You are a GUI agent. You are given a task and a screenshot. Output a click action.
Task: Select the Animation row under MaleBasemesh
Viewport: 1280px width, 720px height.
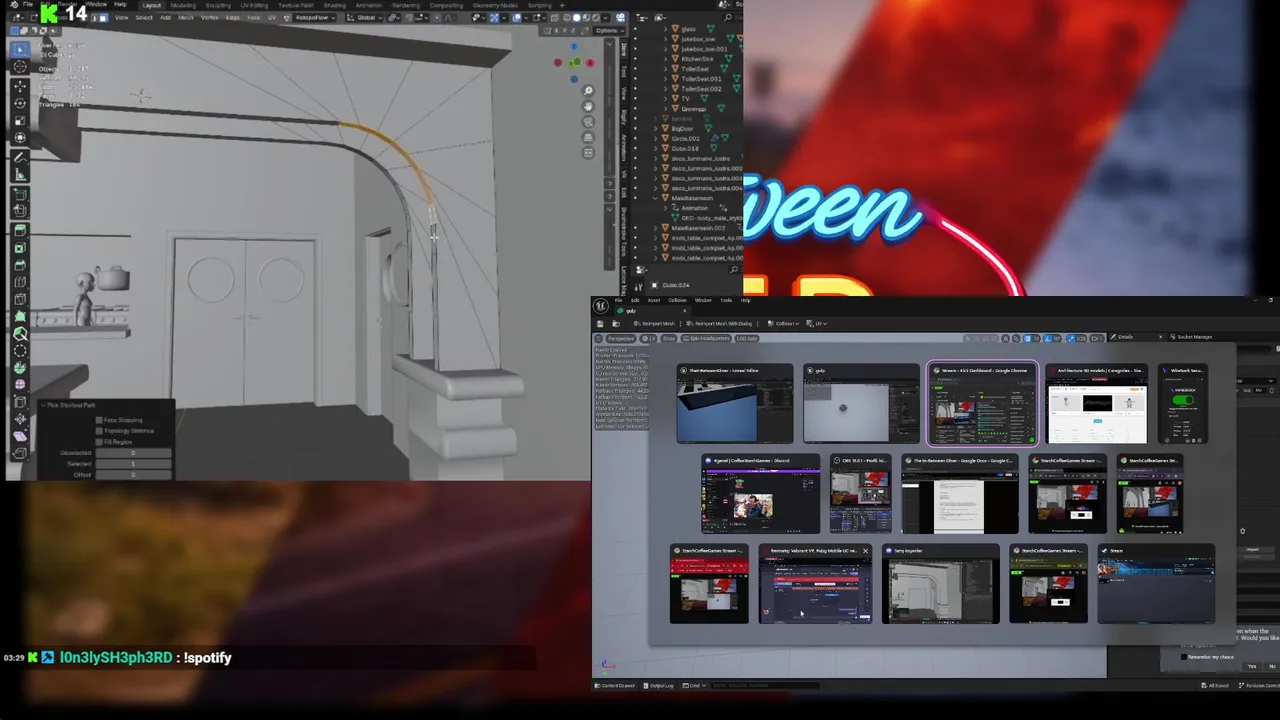coord(695,208)
